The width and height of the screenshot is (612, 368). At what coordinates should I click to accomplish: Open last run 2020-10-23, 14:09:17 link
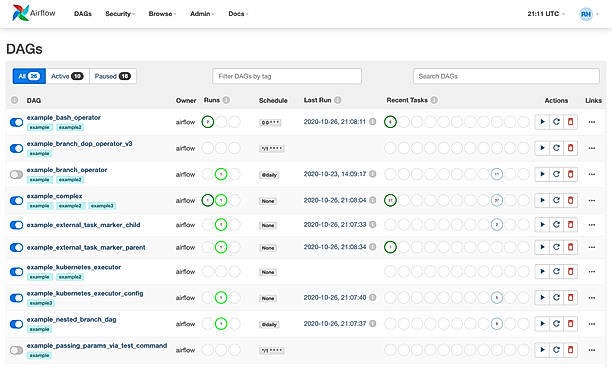pos(335,174)
